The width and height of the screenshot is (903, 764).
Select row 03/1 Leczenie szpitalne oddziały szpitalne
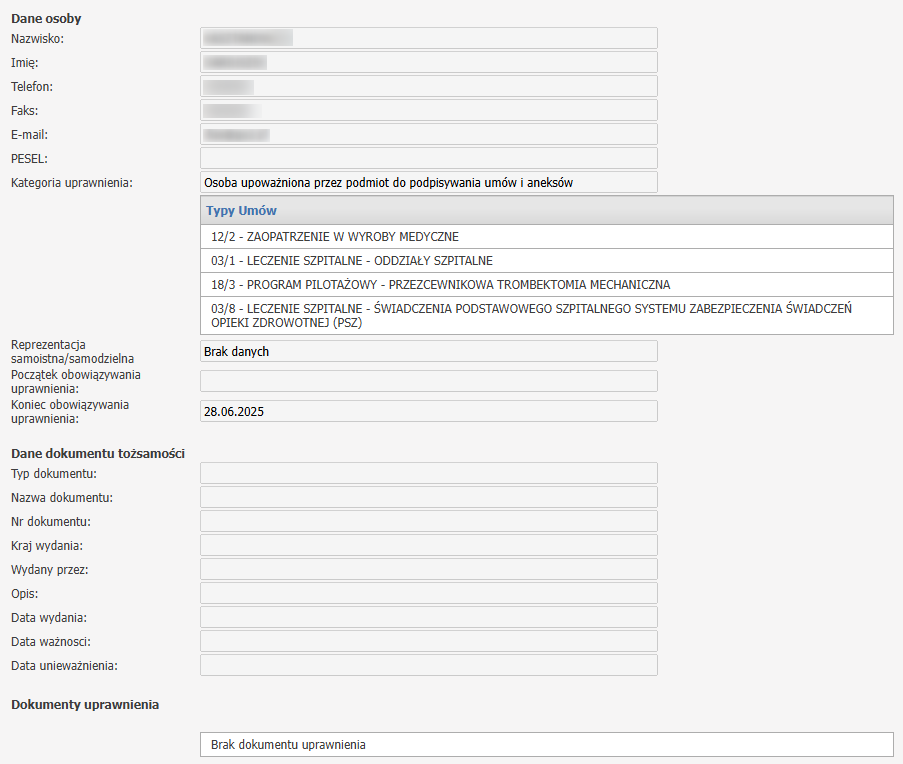click(546, 261)
